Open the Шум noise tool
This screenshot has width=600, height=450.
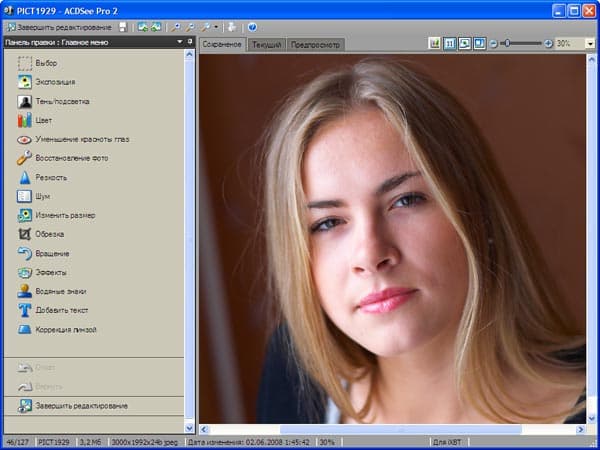34,196
